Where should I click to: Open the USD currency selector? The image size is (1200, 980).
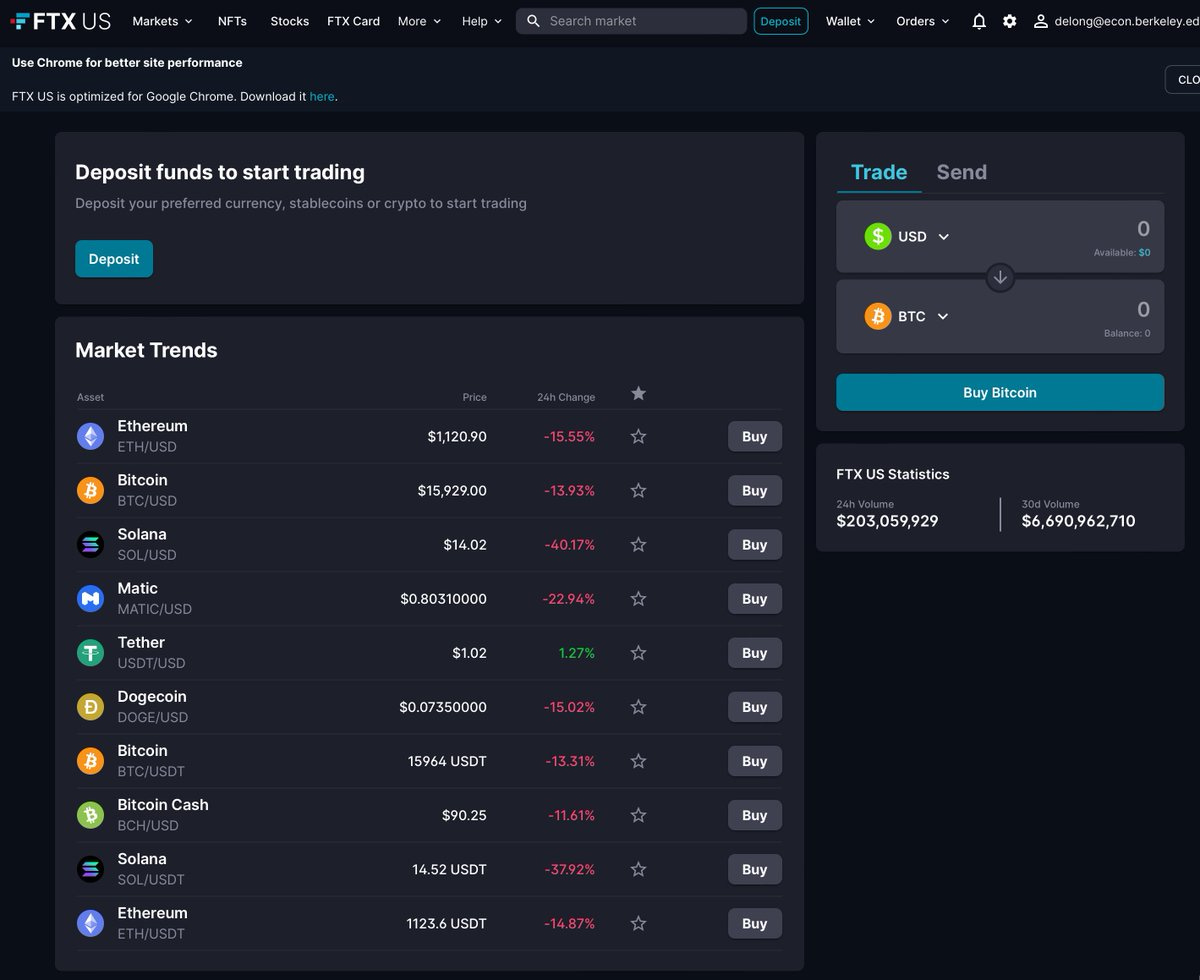tap(907, 237)
